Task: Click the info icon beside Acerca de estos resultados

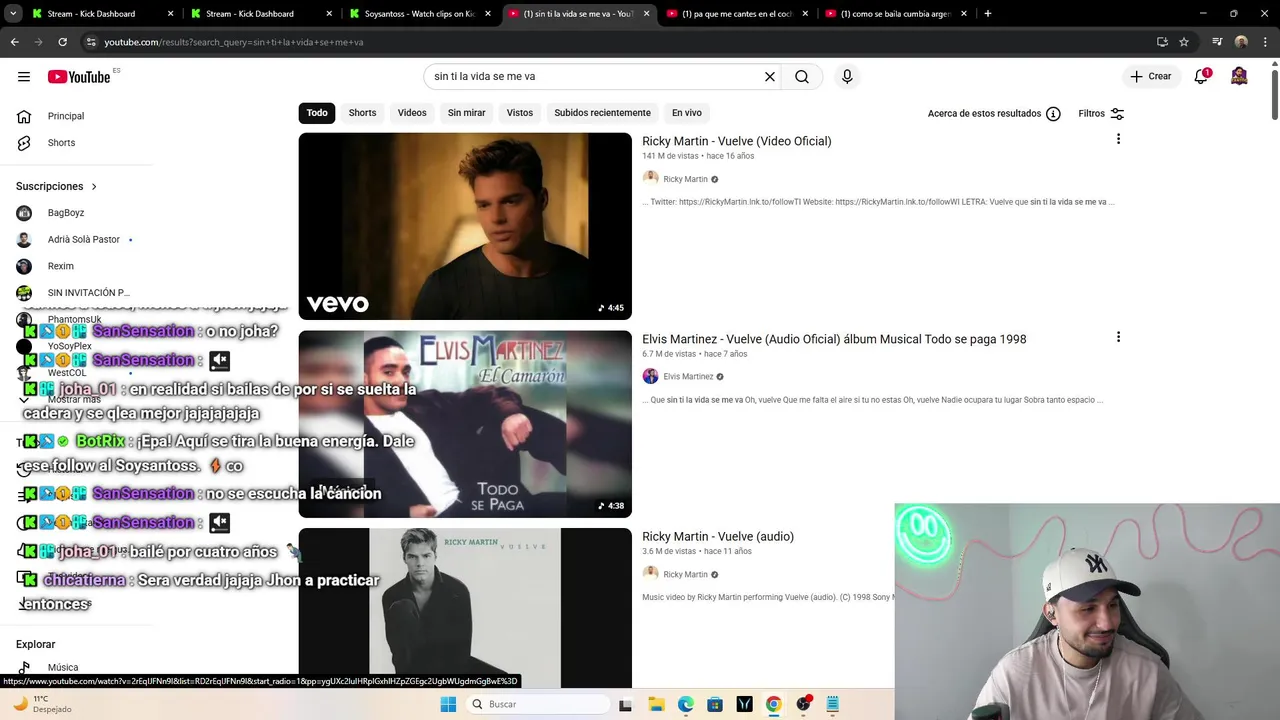Action: pyautogui.click(x=1053, y=114)
